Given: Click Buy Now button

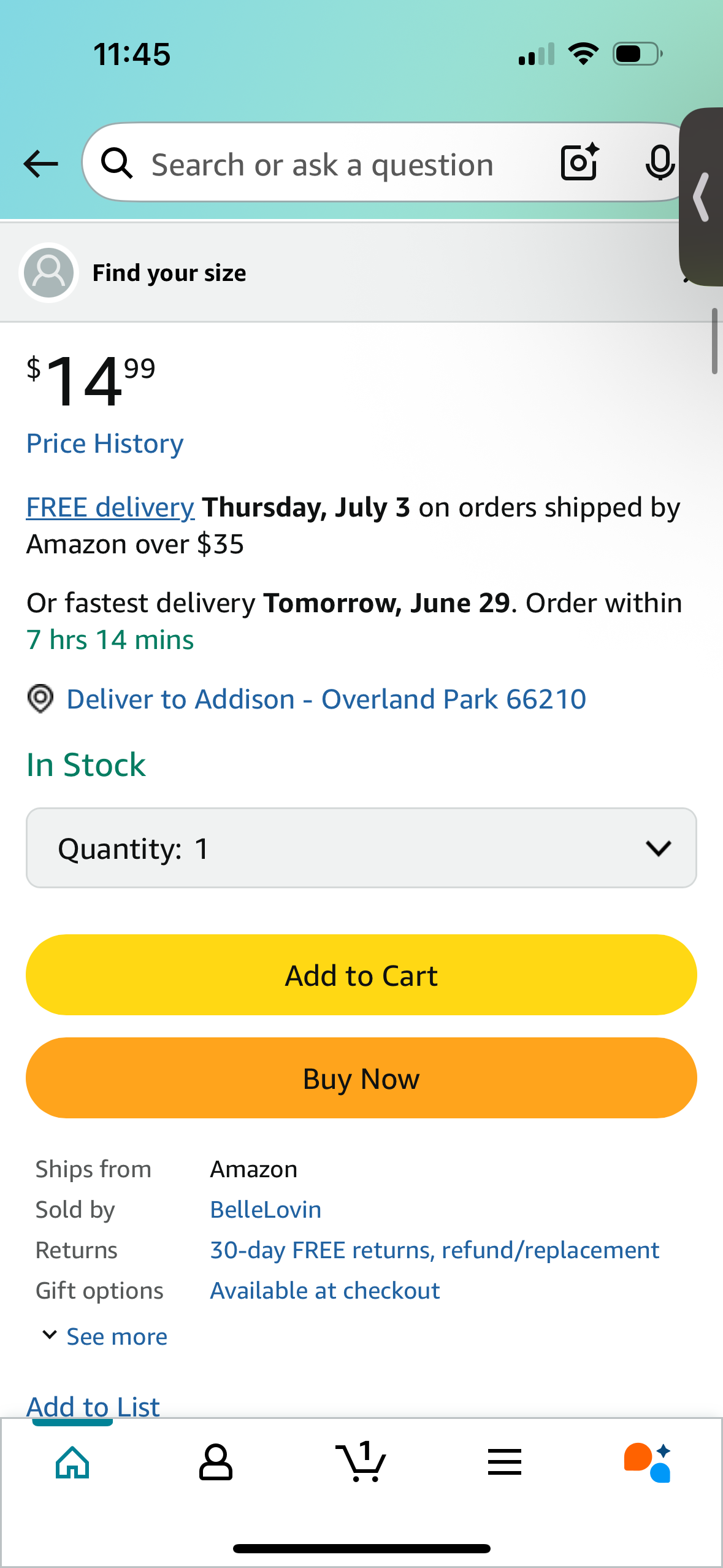Looking at the screenshot, I should (x=361, y=1078).
